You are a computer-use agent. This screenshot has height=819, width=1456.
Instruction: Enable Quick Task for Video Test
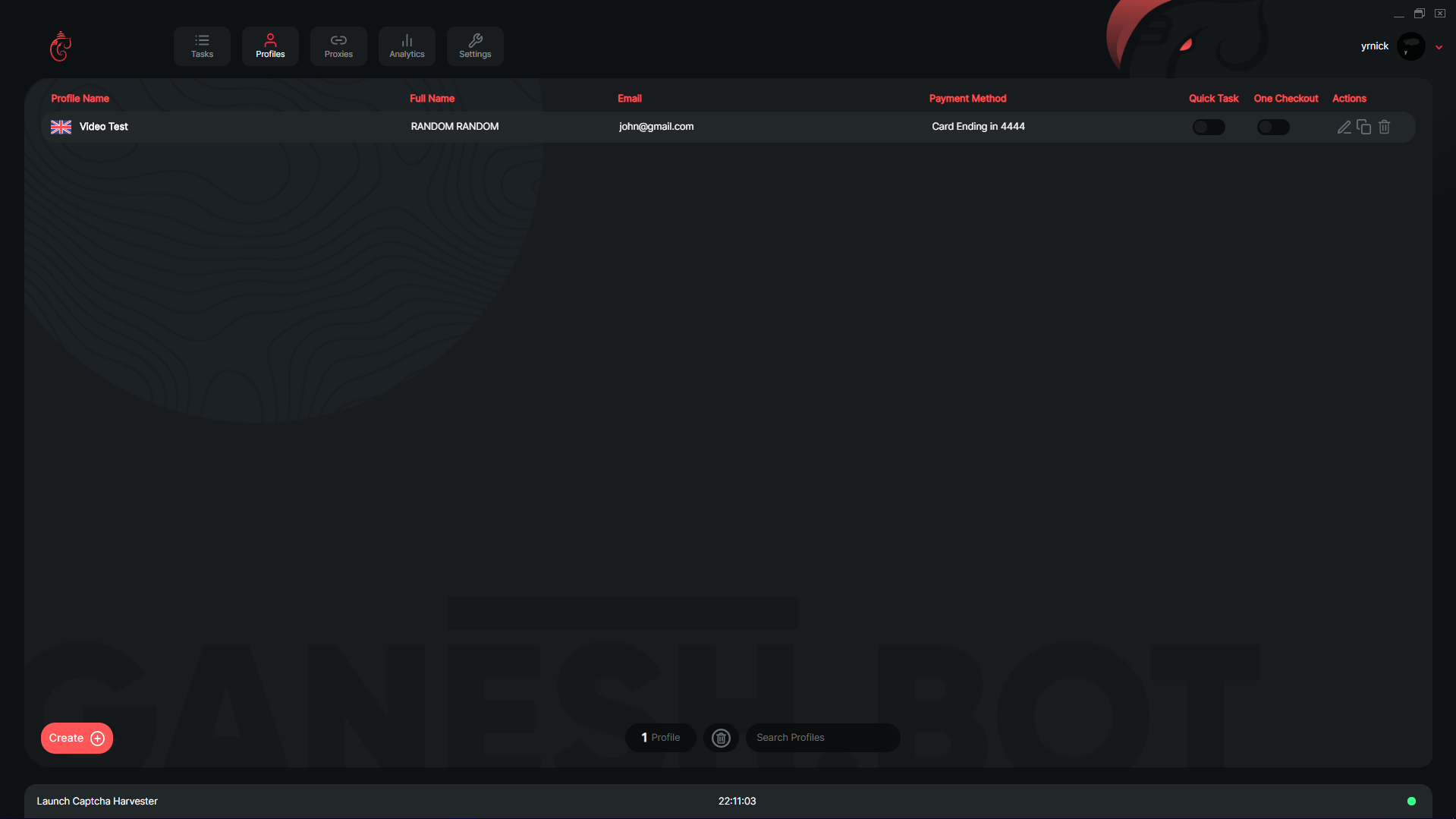pos(1208,128)
